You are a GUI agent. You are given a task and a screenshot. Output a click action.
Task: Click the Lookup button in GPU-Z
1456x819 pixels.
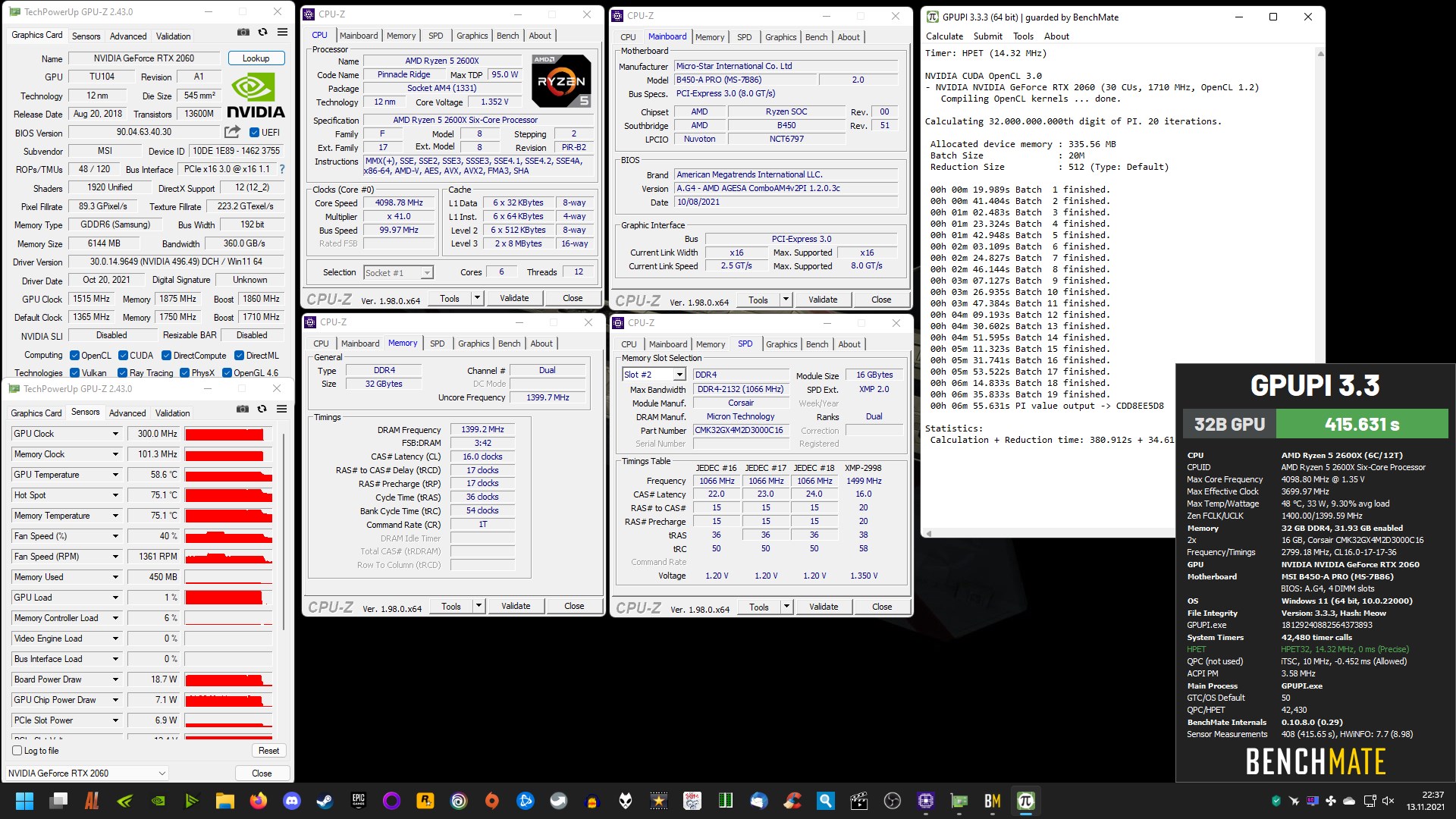point(256,58)
